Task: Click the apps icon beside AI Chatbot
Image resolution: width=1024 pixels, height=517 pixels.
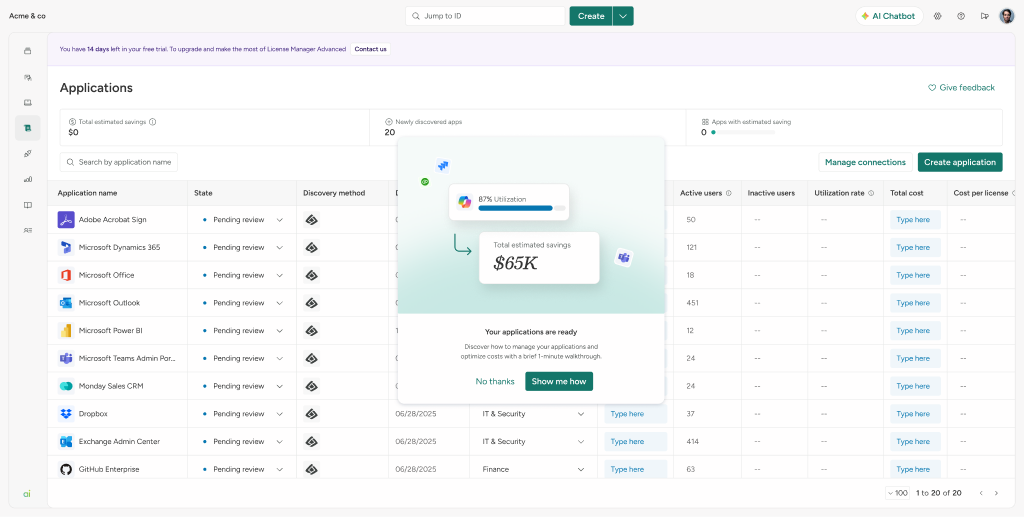Action: (x=938, y=16)
